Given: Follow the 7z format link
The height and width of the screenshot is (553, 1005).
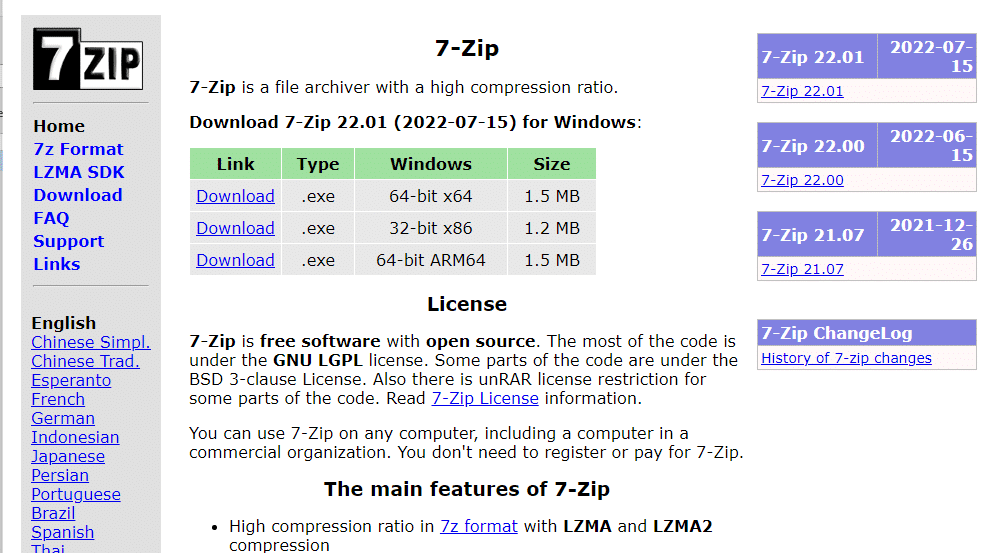Looking at the screenshot, I should click(479, 527).
